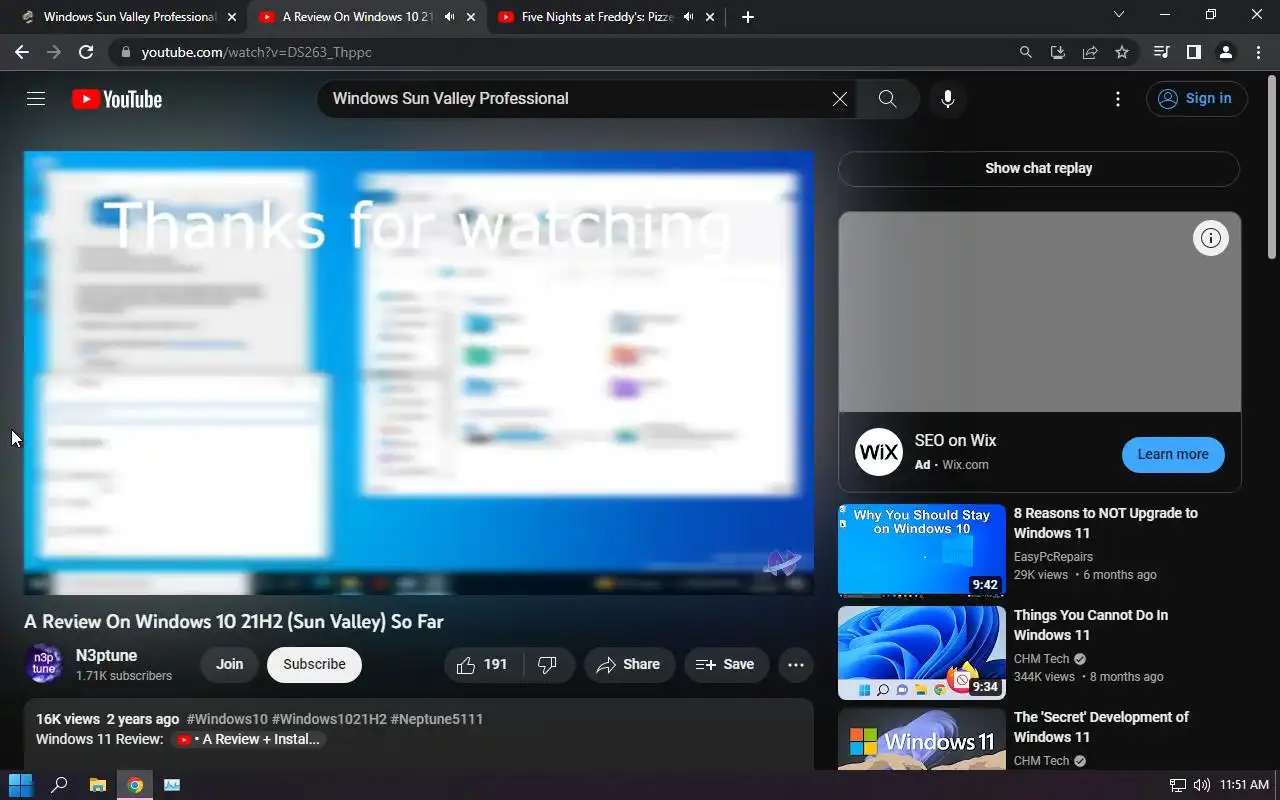Viewport: 1280px width, 800px height.
Task: Start voice search with microphone icon
Action: click(x=948, y=99)
